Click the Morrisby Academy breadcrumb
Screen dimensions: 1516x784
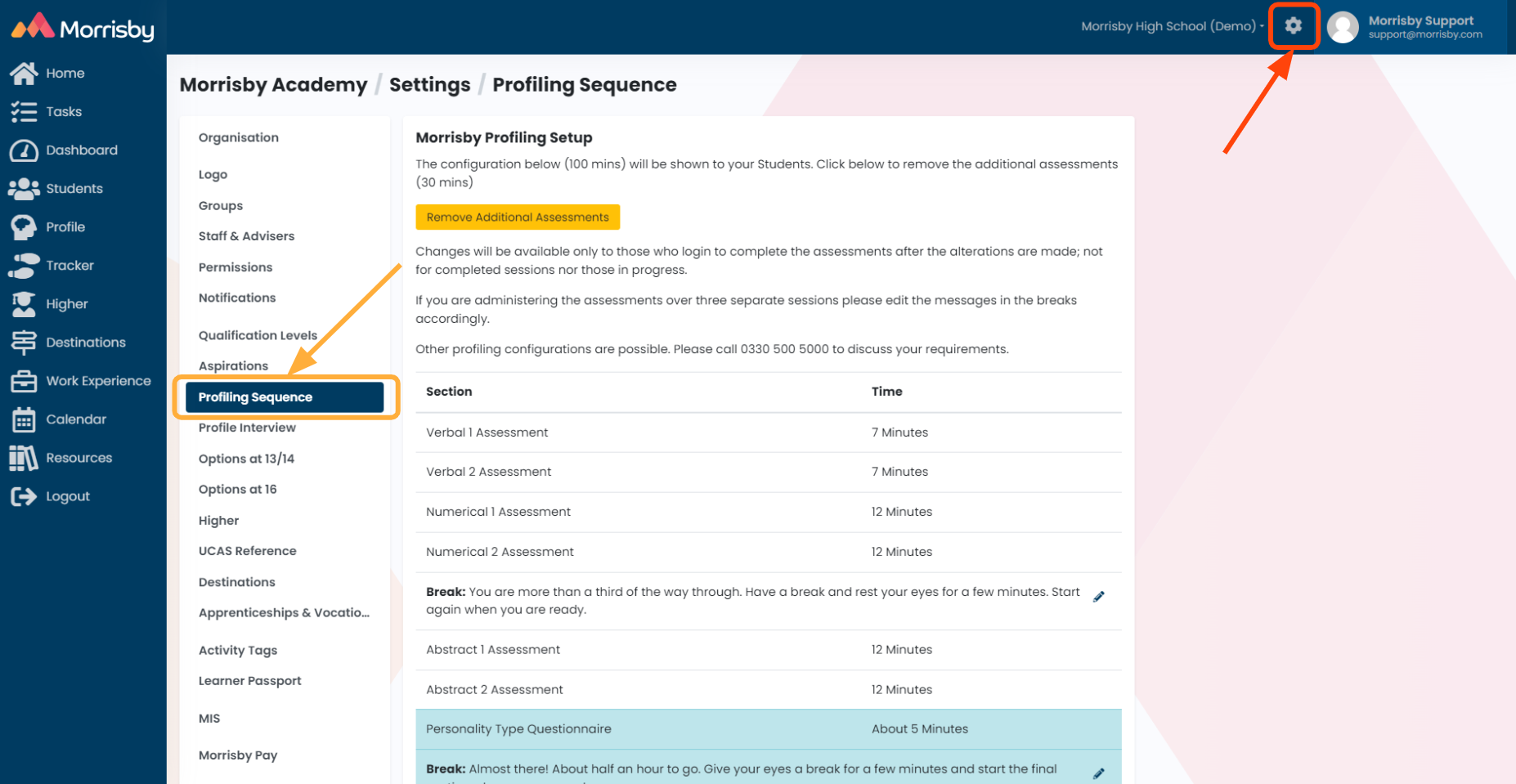273,84
